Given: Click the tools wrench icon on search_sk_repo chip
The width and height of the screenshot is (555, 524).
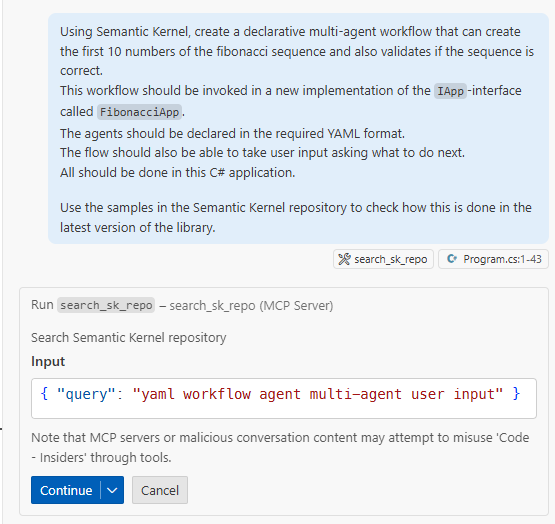Looking at the screenshot, I should point(344,259).
